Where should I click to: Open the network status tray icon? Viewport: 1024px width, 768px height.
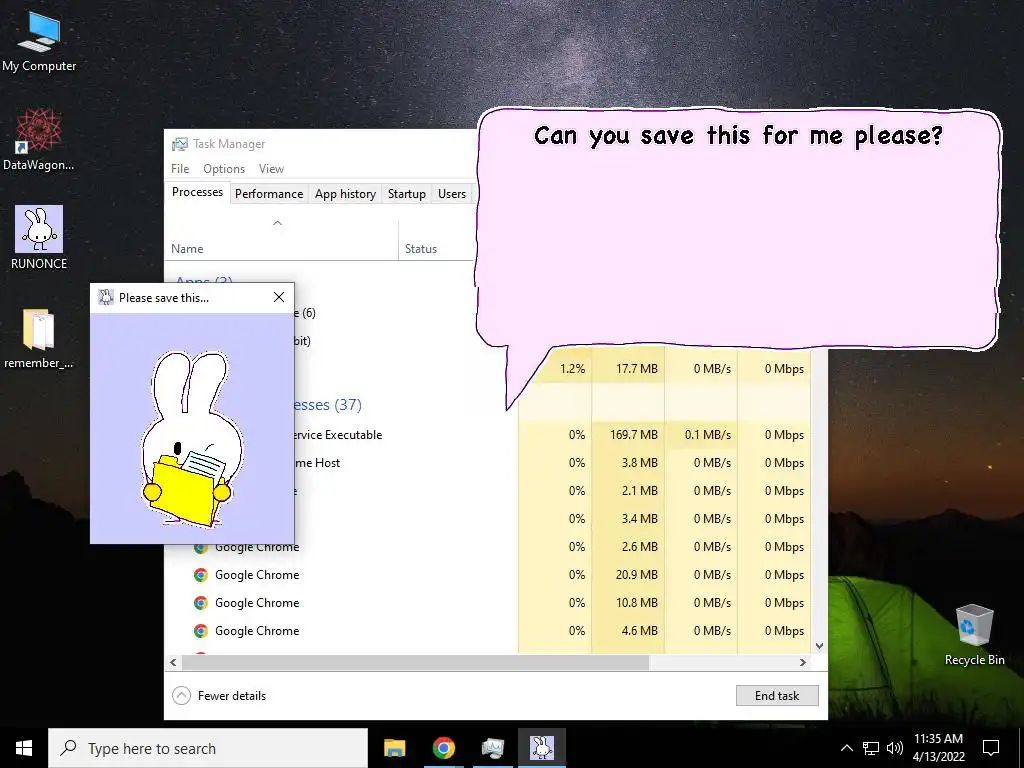pos(871,748)
